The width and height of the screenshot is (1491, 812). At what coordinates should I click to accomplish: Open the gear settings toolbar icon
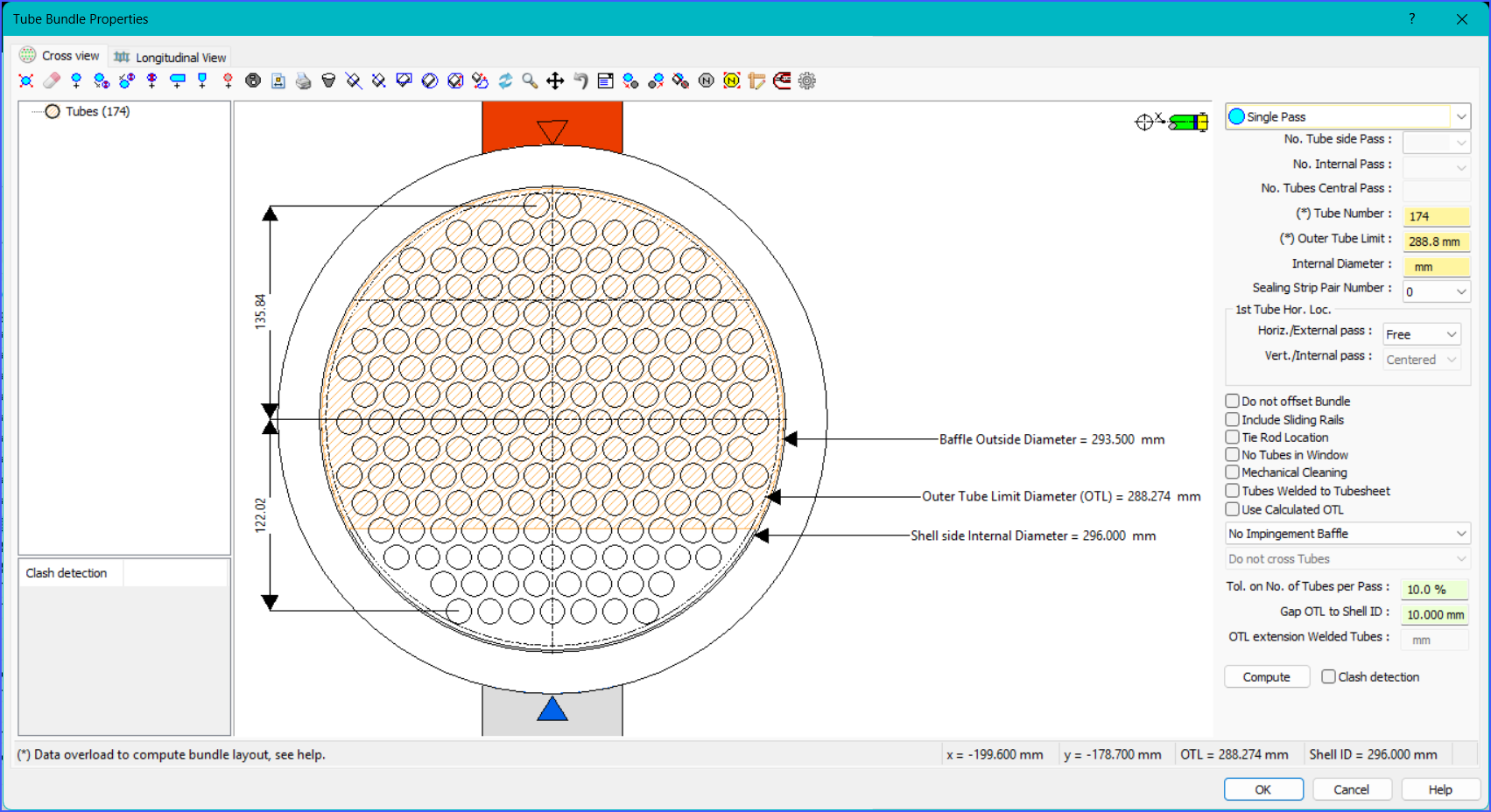tap(807, 80)
